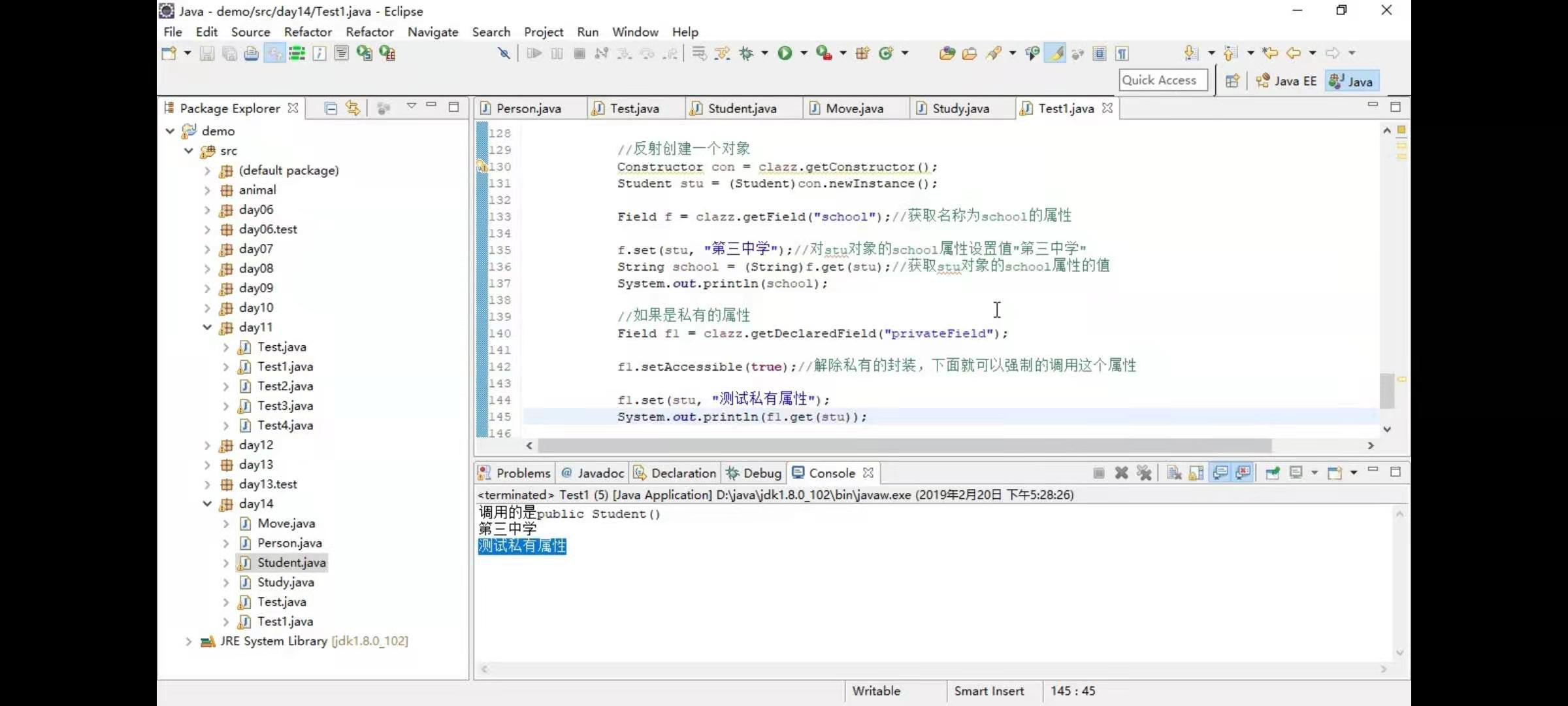Toggle Show Console on Standard Out change
Screen dimensions: 1568x706
[1220, 473]
